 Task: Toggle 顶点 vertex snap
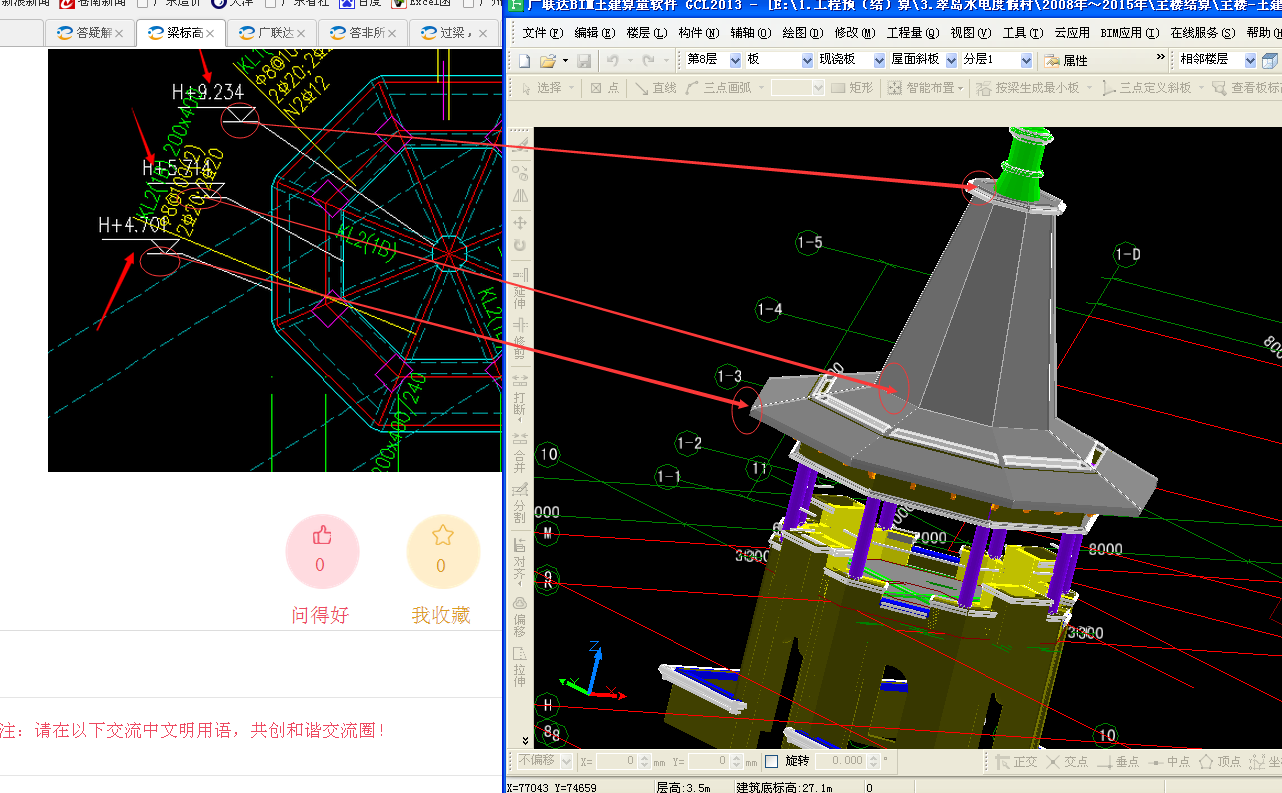(x=1221, y=762)
